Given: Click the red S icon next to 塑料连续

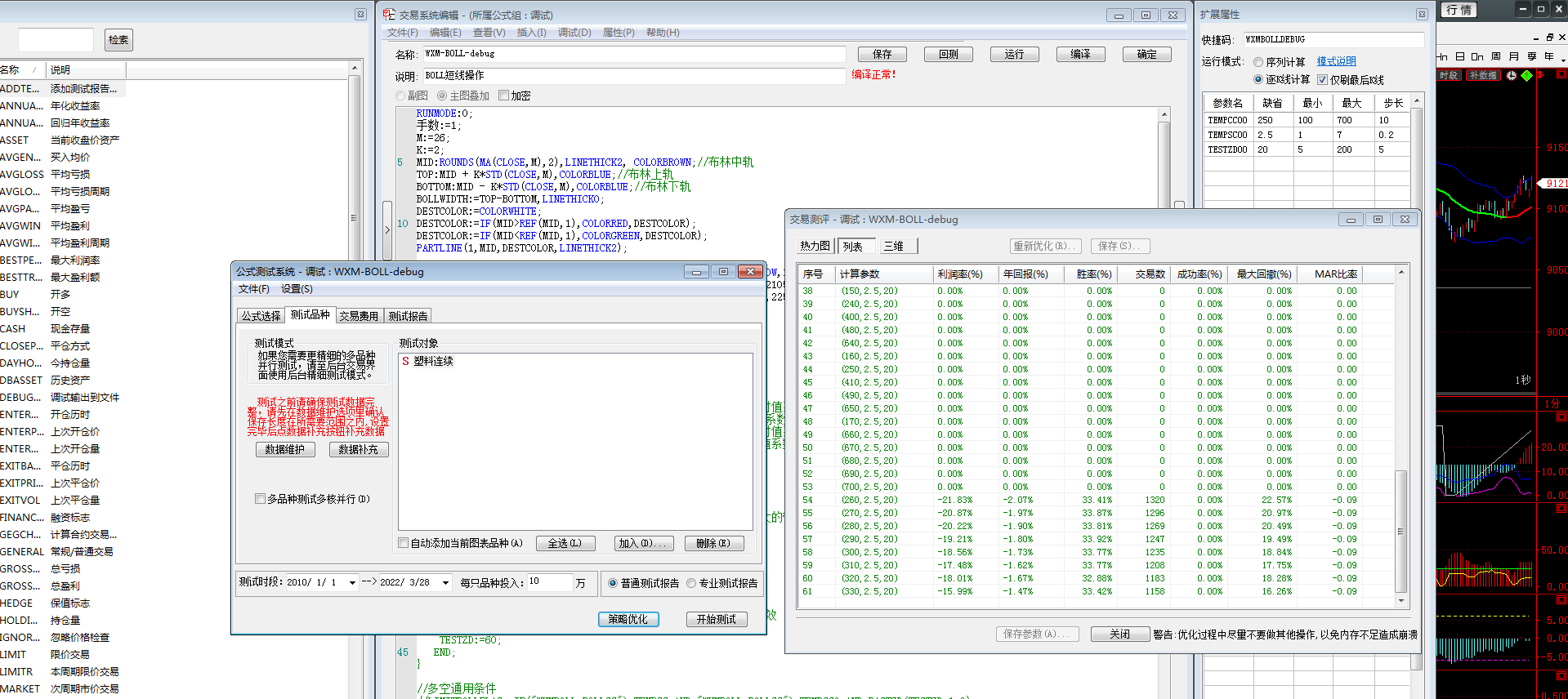Looking at the screenshot, I should (405, 361).
